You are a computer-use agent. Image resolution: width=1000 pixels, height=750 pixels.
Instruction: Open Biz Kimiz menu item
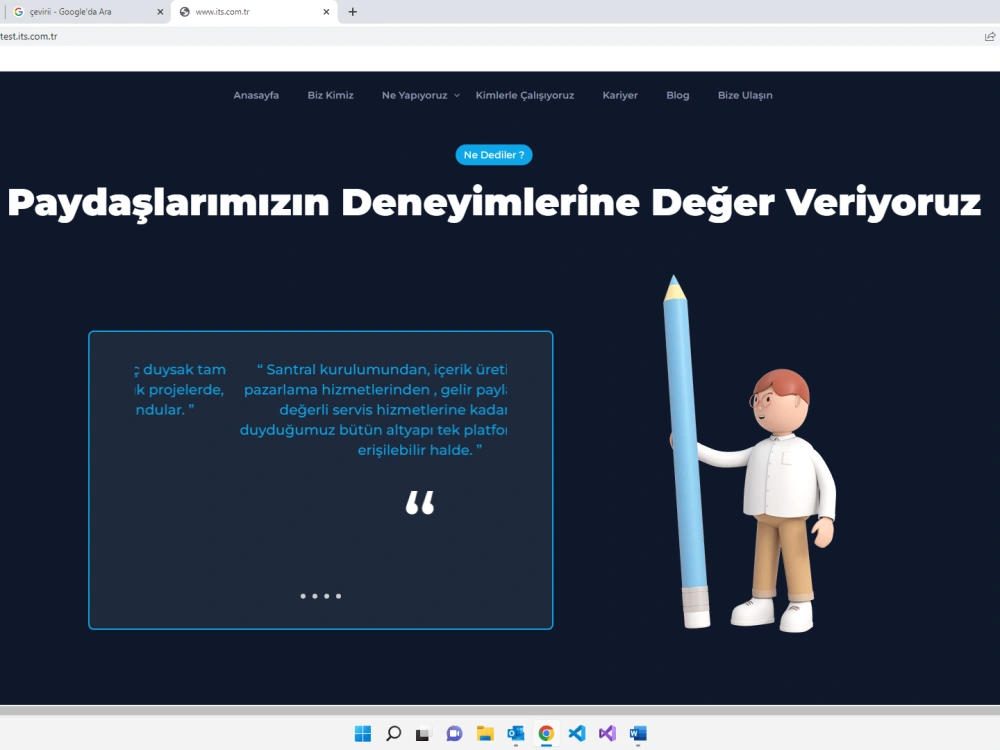click(x=330, y=95)
